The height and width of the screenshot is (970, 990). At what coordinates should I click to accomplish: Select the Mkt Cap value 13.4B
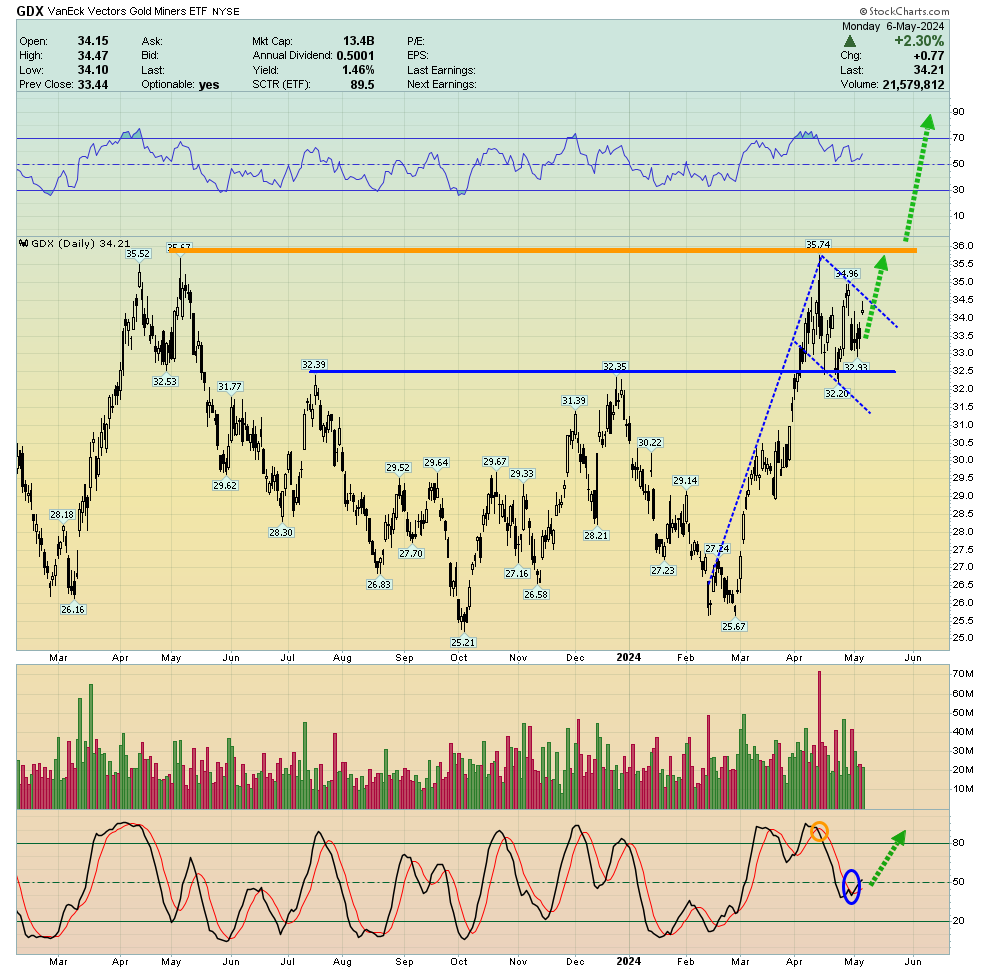[358, 41]
